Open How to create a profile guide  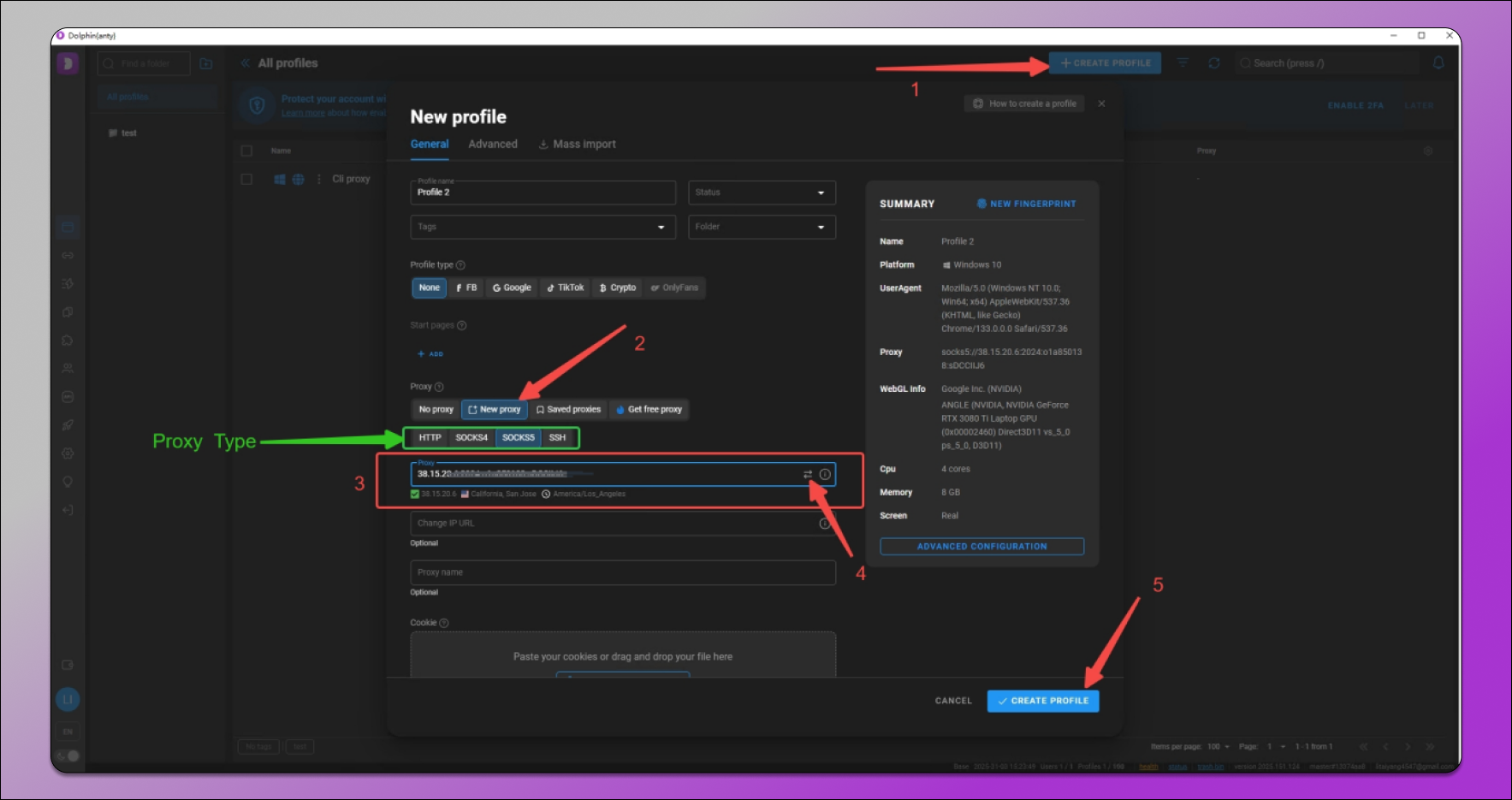[x=1024, y=104]
